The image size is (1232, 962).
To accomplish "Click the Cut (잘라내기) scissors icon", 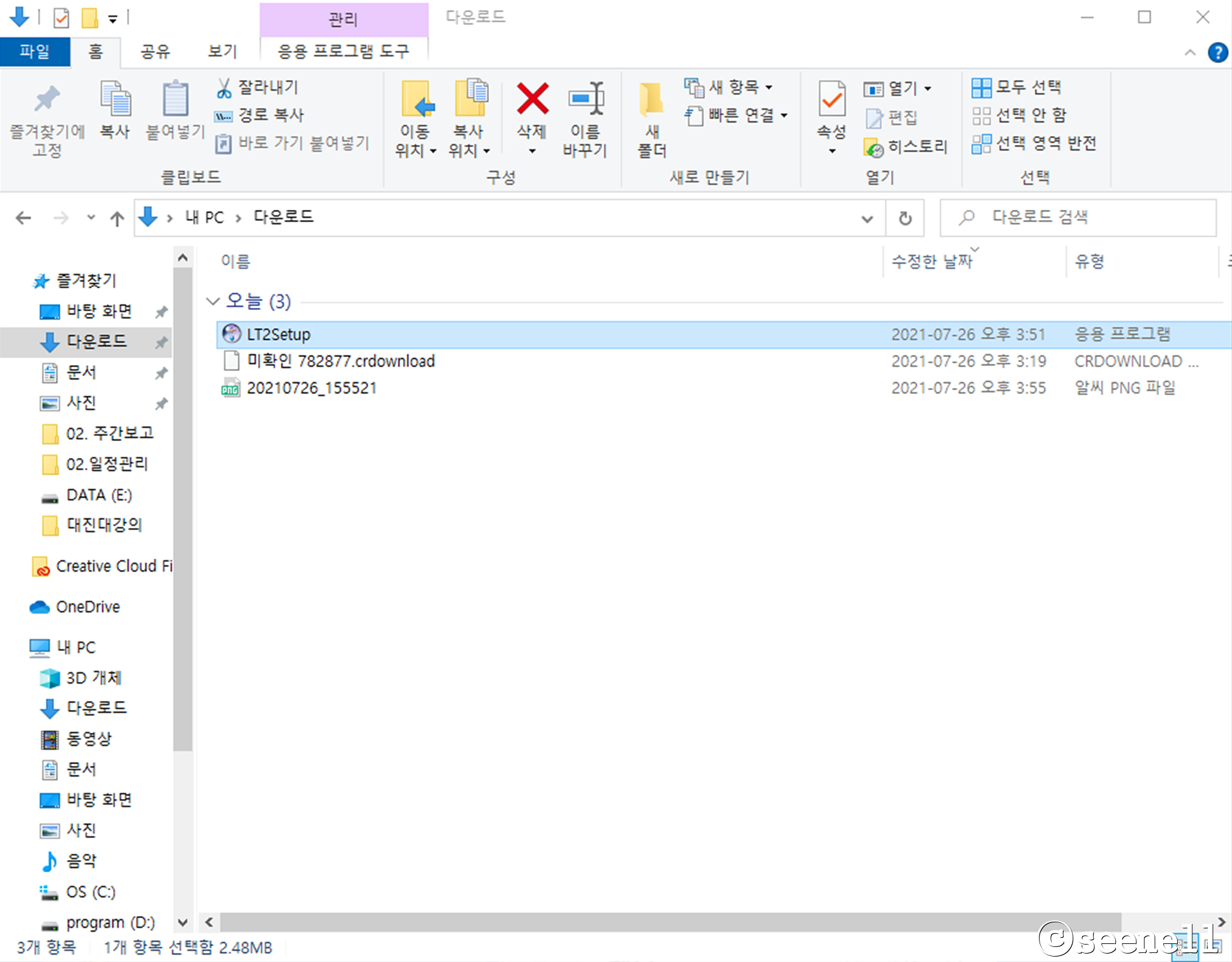I will click(x=224, y=88).
